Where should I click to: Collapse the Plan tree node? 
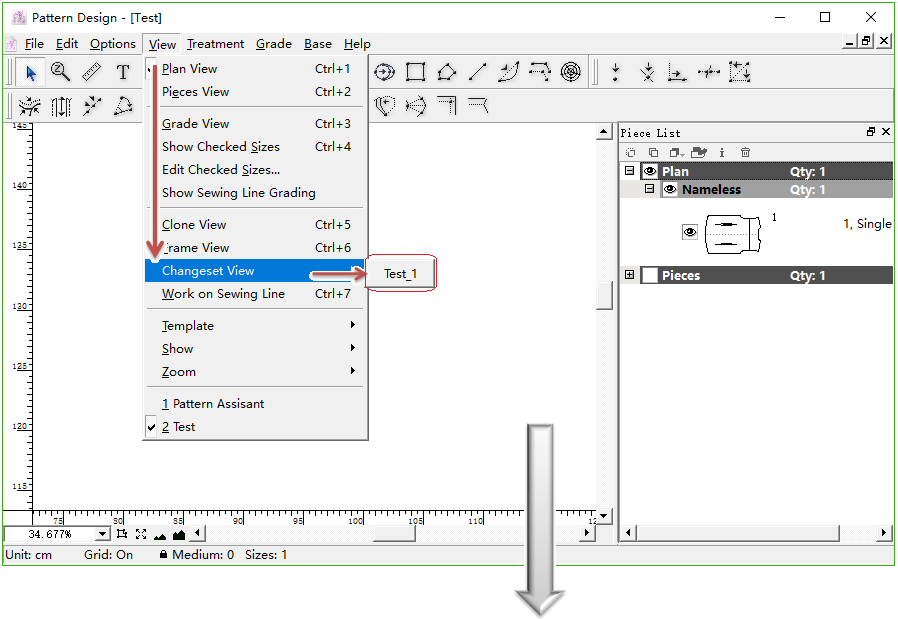coord(630,171)
